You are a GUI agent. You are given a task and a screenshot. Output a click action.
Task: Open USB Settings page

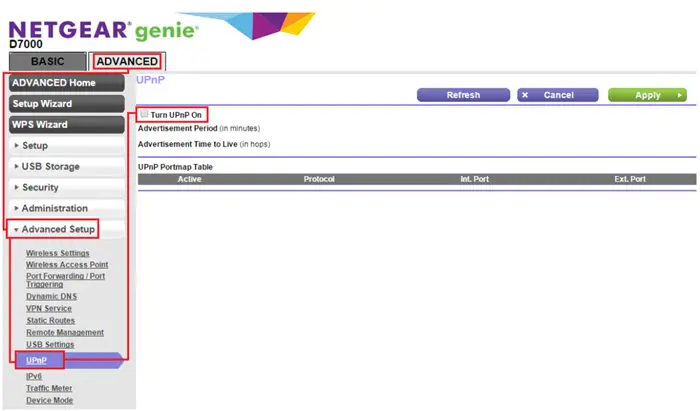[50, 345]
